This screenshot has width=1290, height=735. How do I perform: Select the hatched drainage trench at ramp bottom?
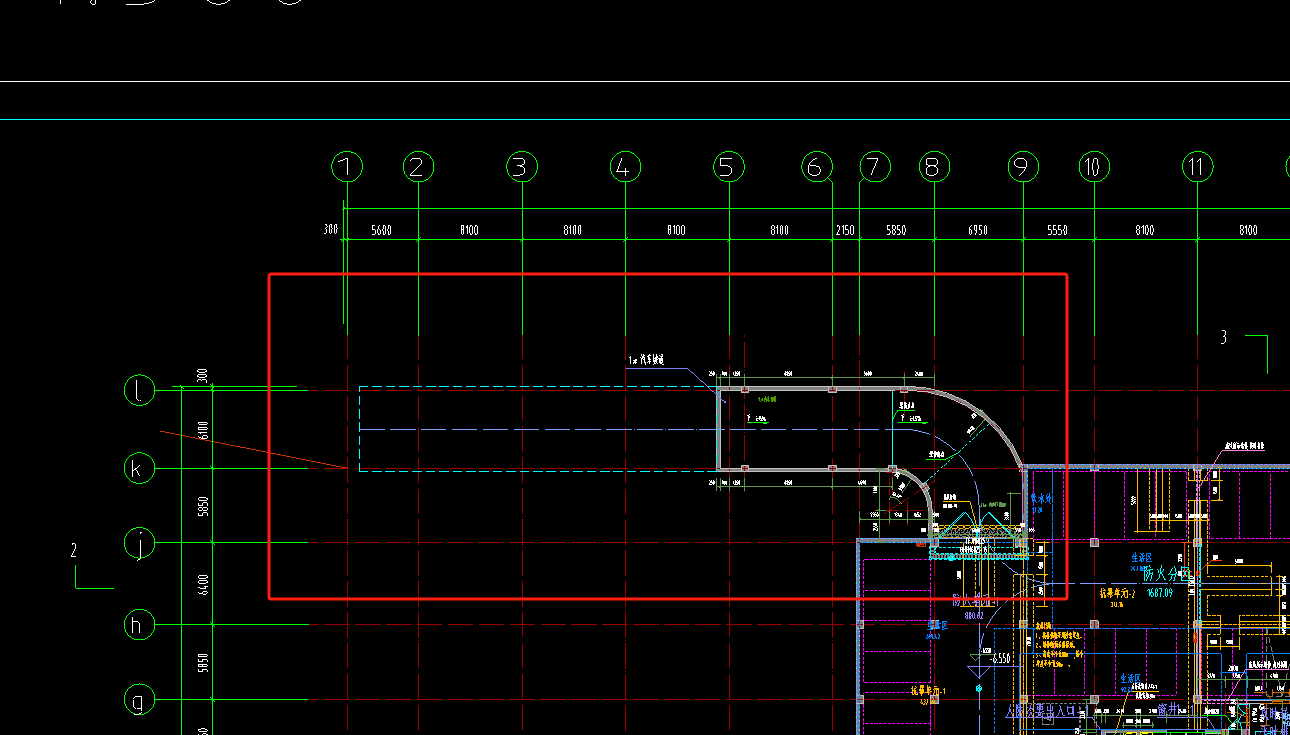pyautogui.click(x=979, y=531)
